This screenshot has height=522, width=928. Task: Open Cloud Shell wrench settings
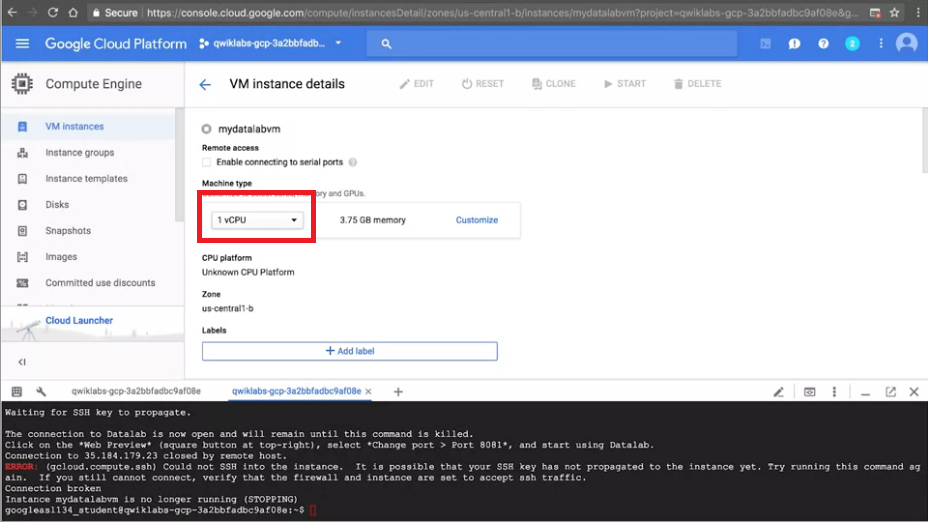41,391
